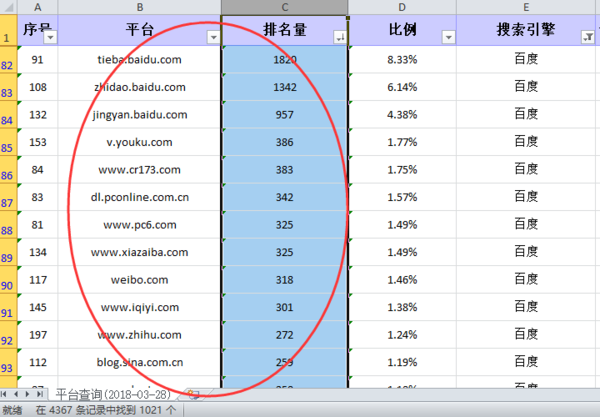Screen dimensions: 600x417
Task: Click the 百度 cell in row 82
Action: tap(526, 60)
